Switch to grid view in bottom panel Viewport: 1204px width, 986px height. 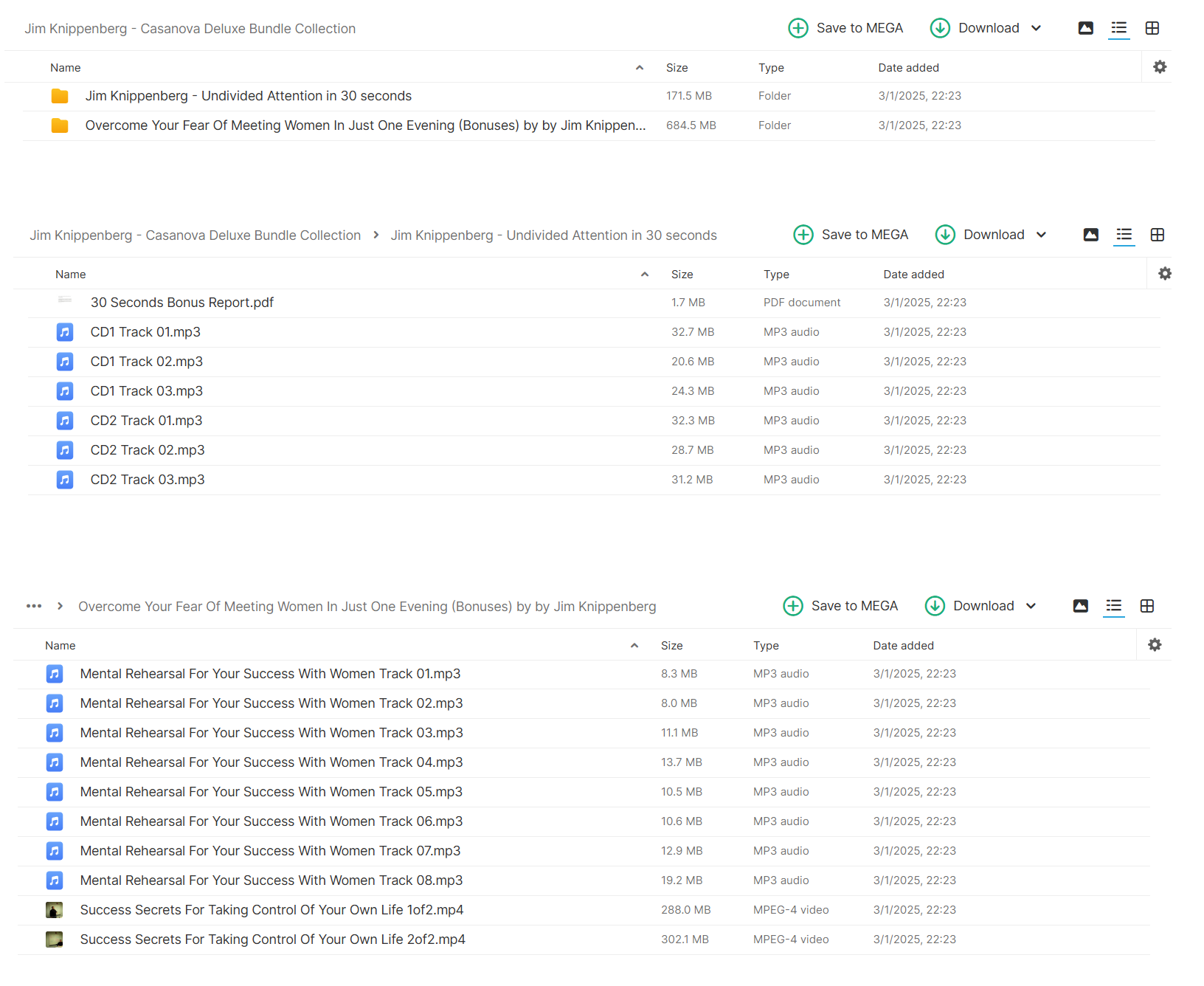tap(1147, 606)
